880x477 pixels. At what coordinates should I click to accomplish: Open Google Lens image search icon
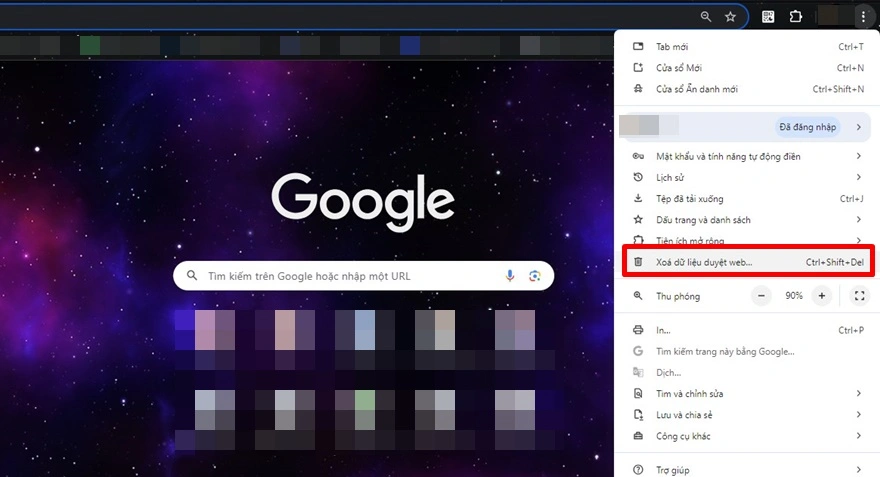click(535, 276)
